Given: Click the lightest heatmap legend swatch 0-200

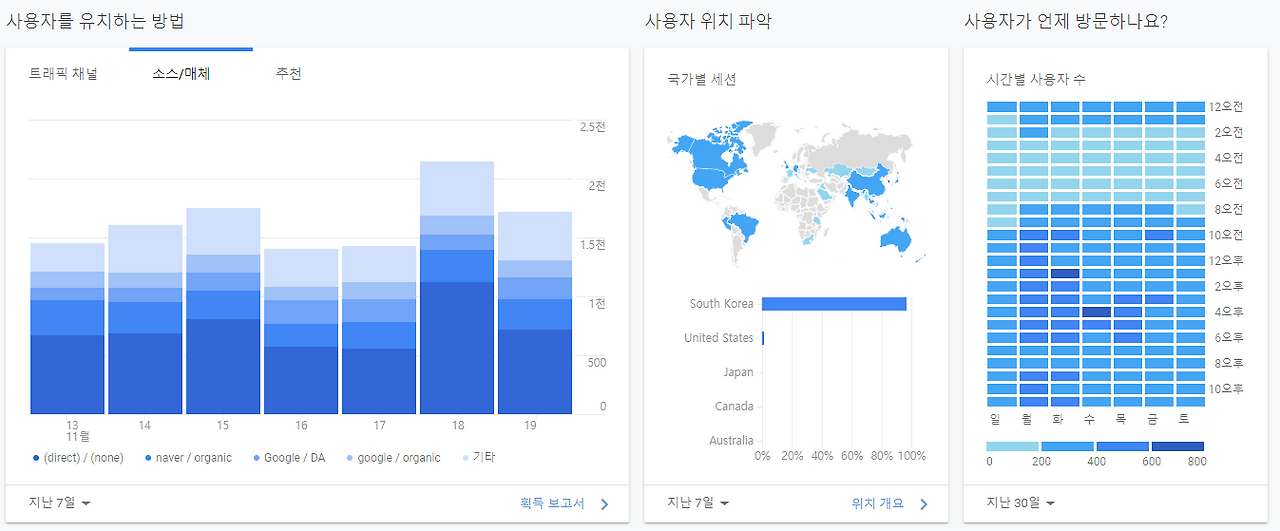Looking at the screenshot, I should click(1013, 446).
